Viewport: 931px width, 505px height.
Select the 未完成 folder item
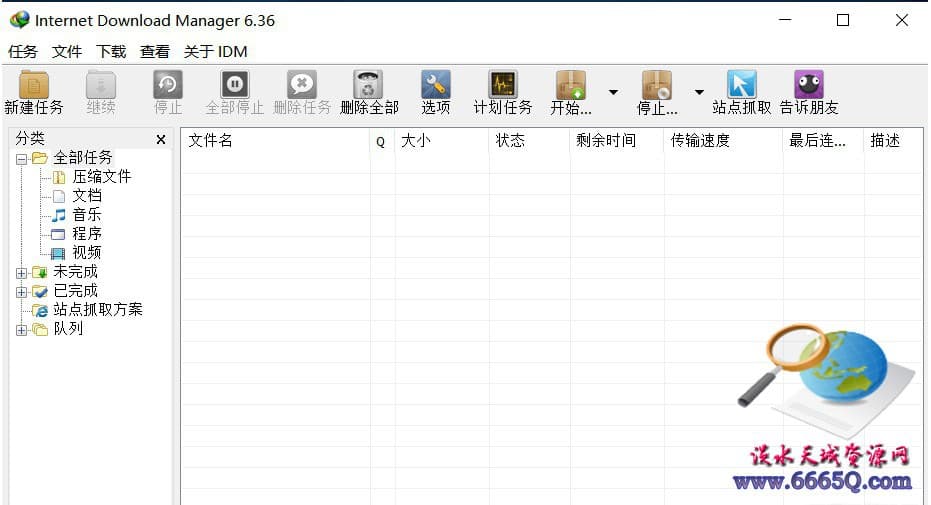coord(75,272)
